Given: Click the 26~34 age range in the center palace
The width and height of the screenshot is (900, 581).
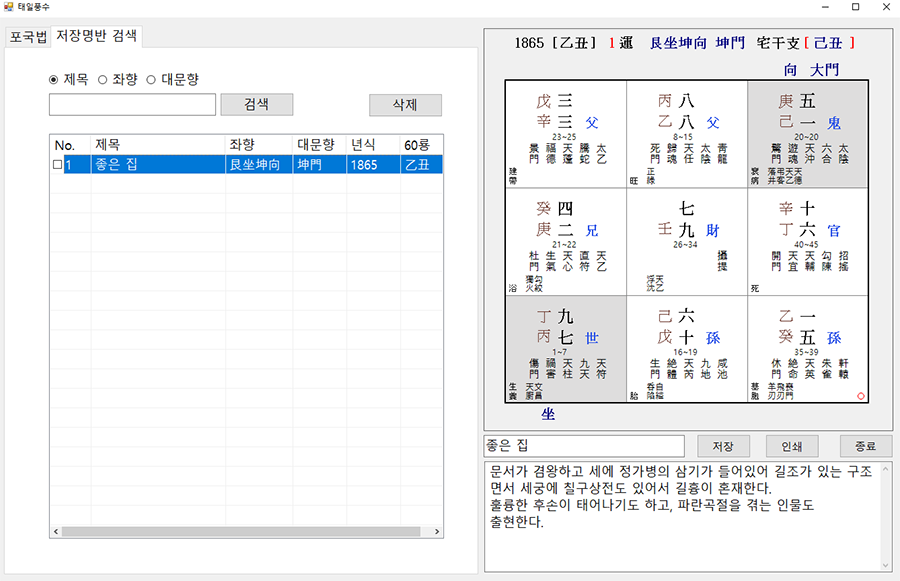Looking at the screenshot, I should tap(685, 245).
